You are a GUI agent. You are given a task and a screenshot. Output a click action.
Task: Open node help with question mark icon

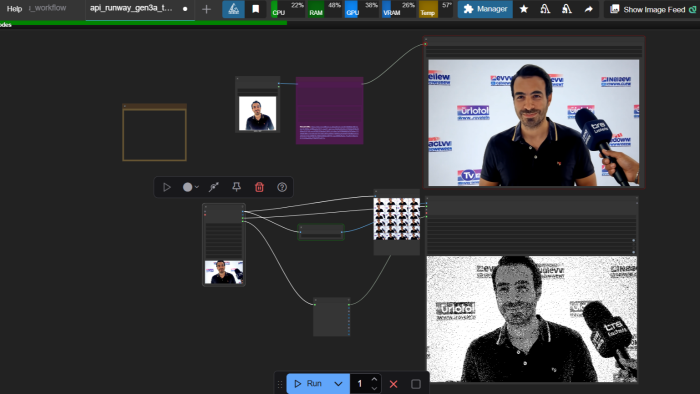coord(282,187)
